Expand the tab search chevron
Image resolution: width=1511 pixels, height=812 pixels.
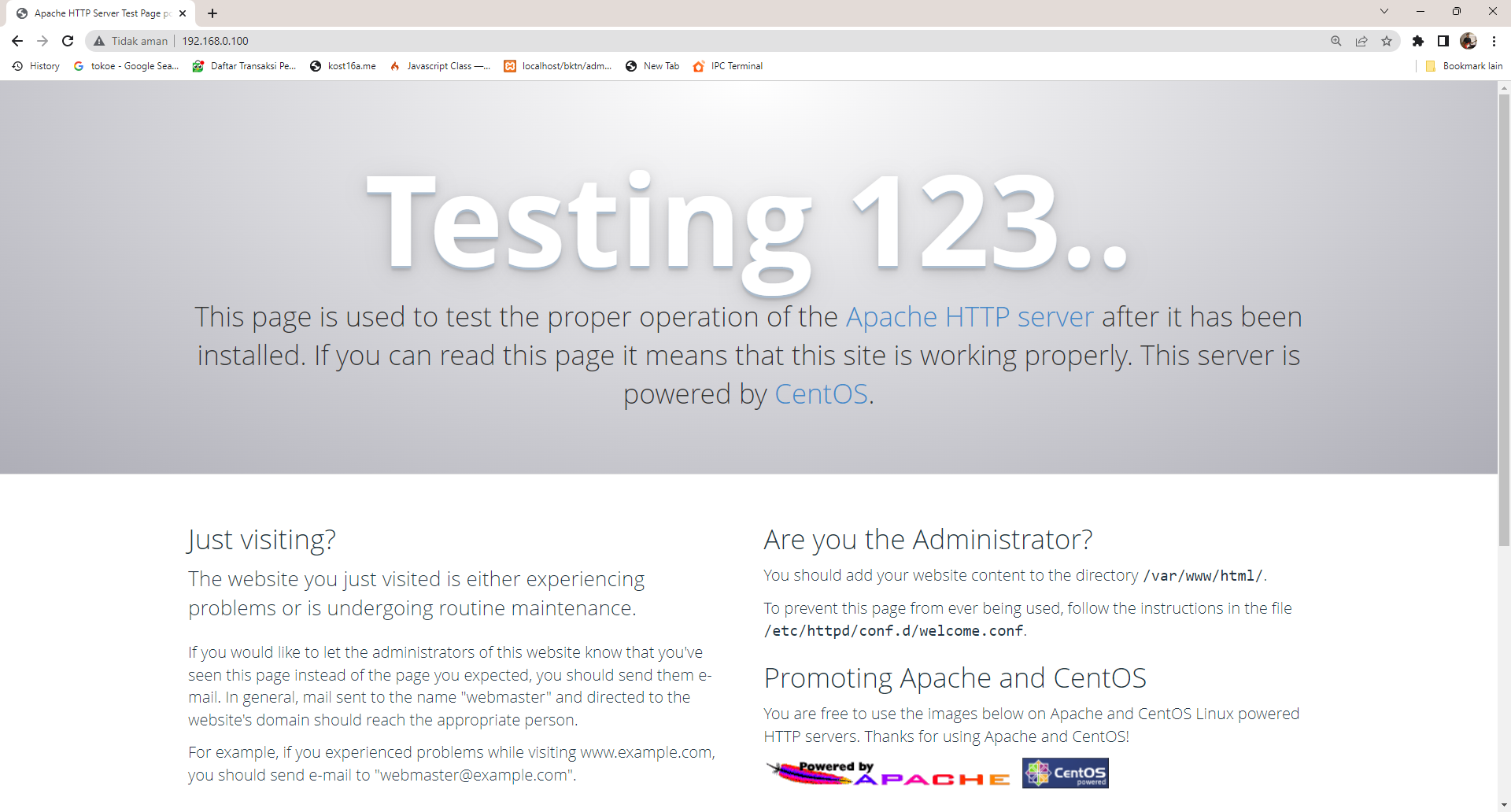coord(1384,11)
